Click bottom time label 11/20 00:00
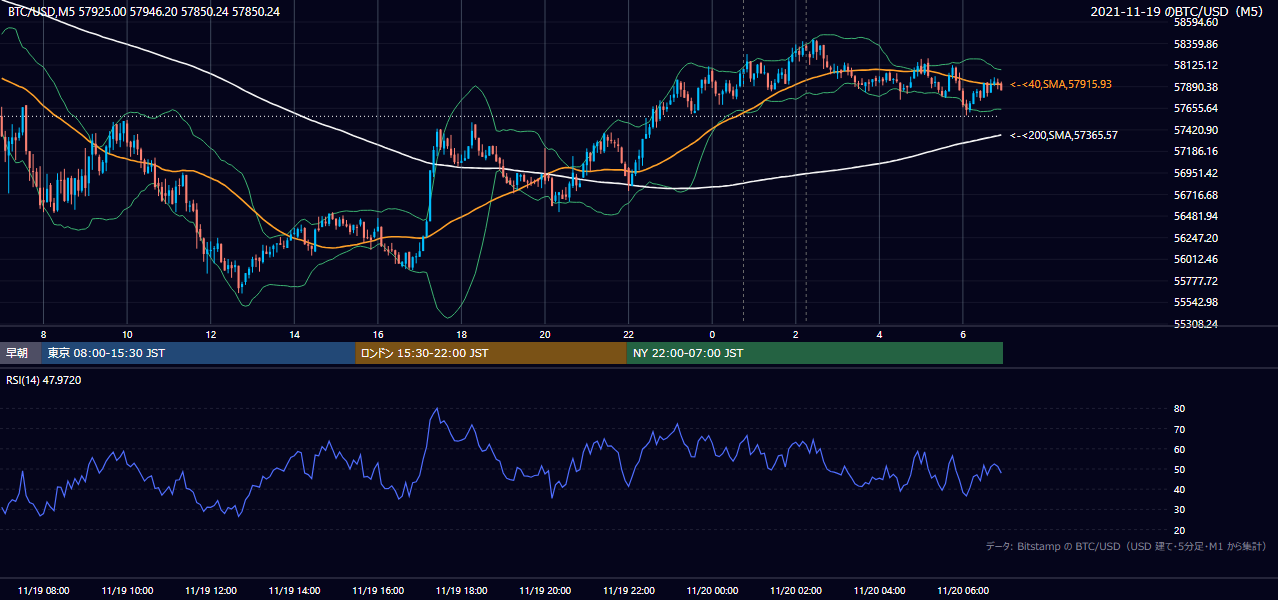This screenshot has width=1278, height=600. click(x=712, y=591)
